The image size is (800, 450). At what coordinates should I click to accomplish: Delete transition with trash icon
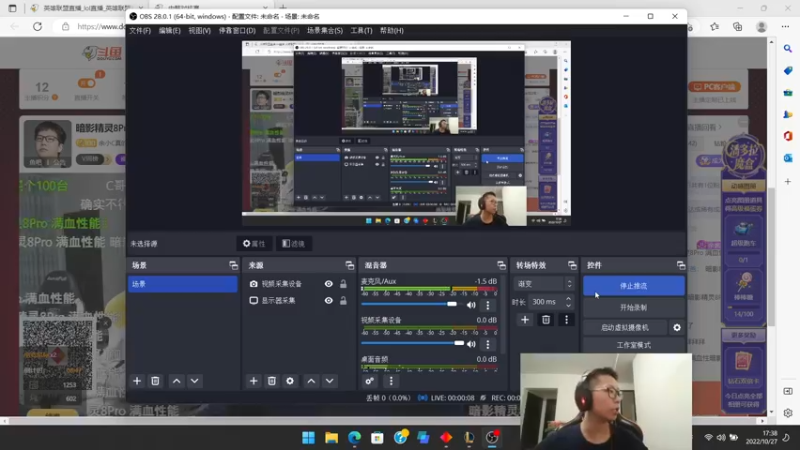tap(546, 320)
